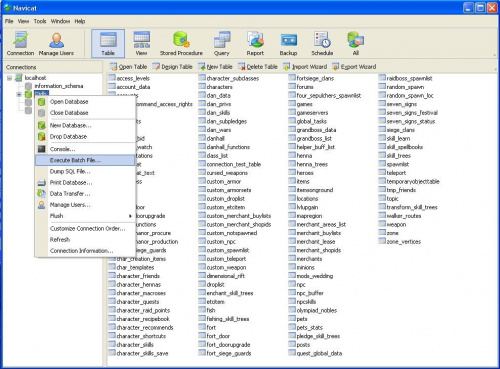
Task: Select Customize Connection Order... entry
Action: [x=85, y=228]
